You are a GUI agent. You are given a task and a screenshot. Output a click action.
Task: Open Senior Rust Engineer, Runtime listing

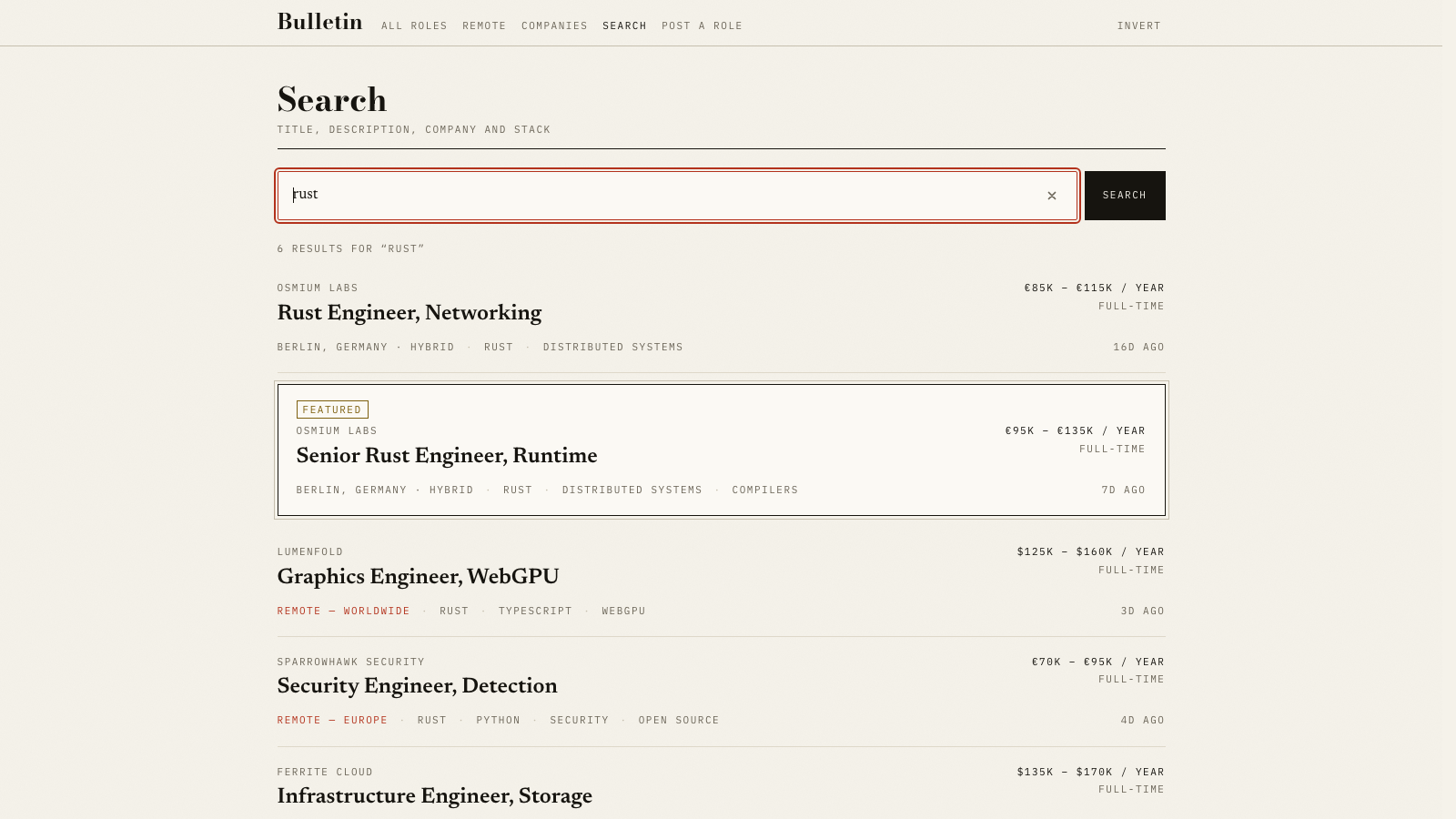tap(447, 456)
